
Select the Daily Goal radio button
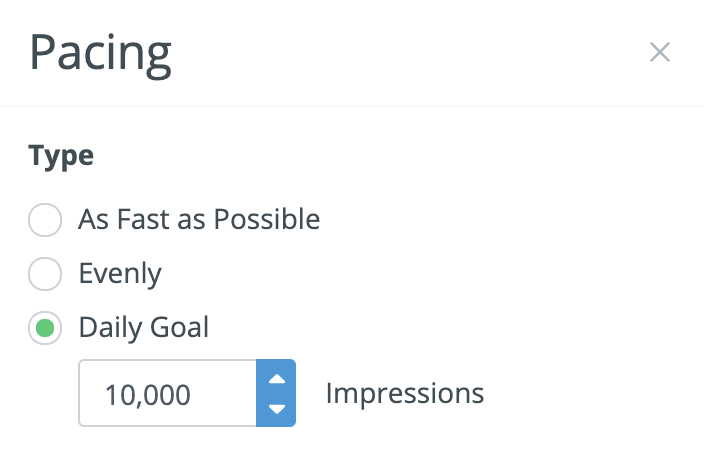point(45,327)
